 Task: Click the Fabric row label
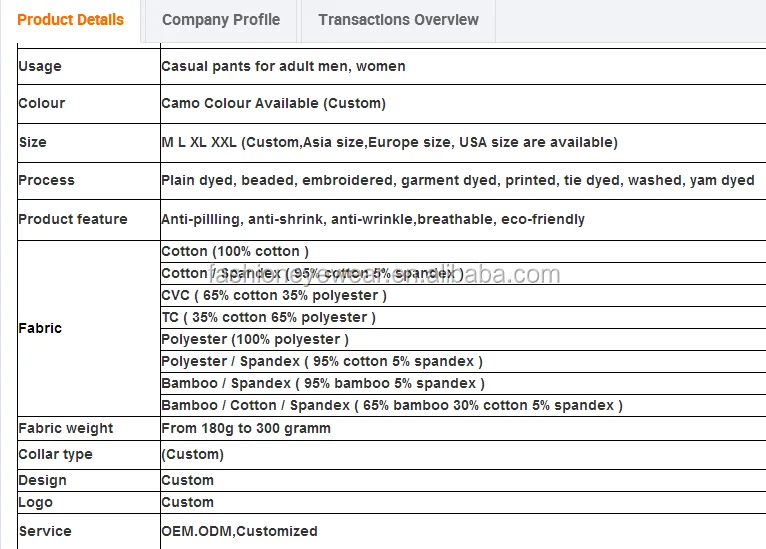[40, 328]
